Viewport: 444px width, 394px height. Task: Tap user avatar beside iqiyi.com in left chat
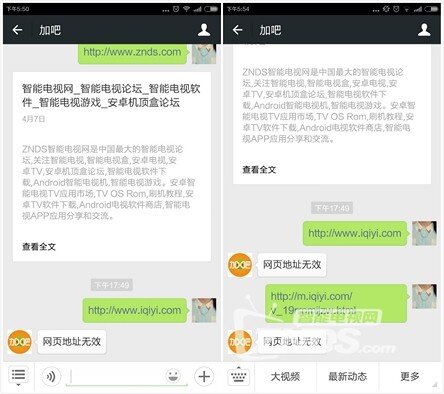(204, 310)
